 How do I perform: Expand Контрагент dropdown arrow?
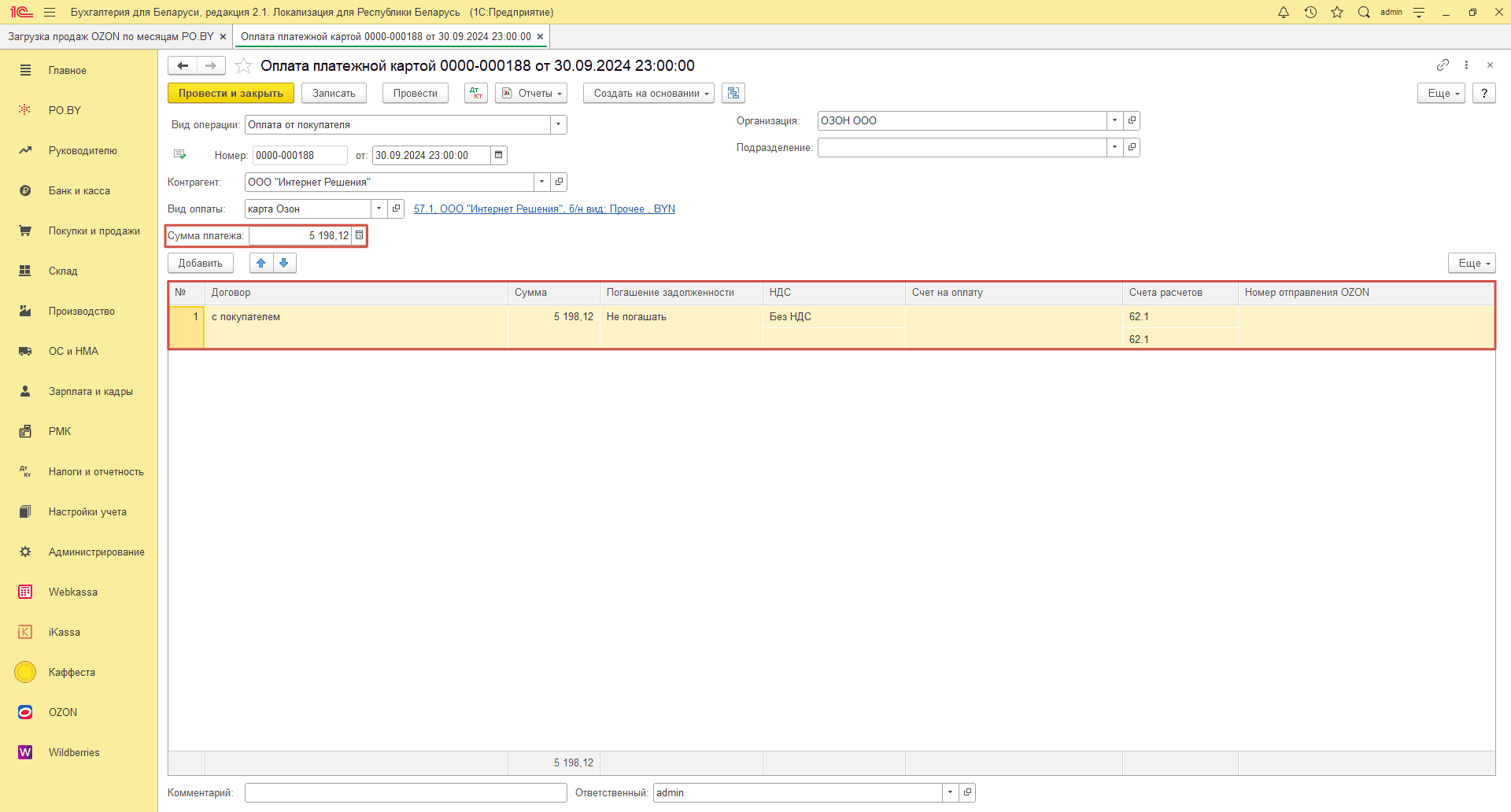(x=542, y=182)
